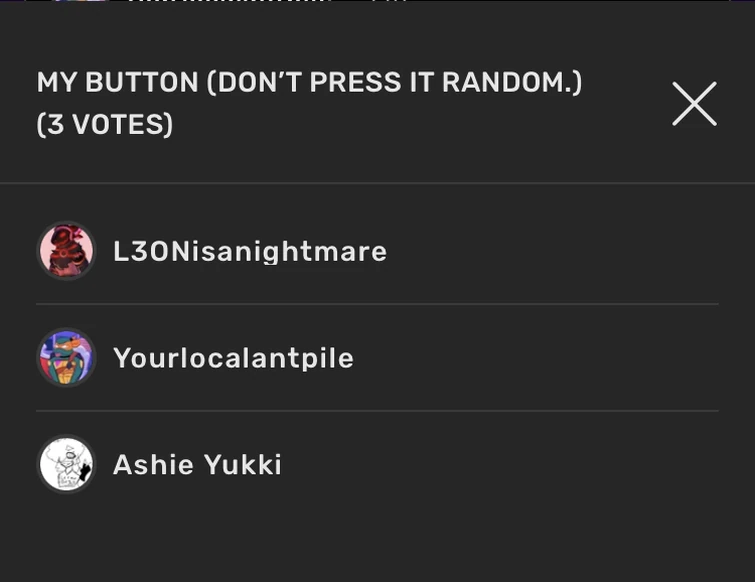
Task: Tap "DON'T PRESS IT" in the poll title
Action: pos(319,82)
